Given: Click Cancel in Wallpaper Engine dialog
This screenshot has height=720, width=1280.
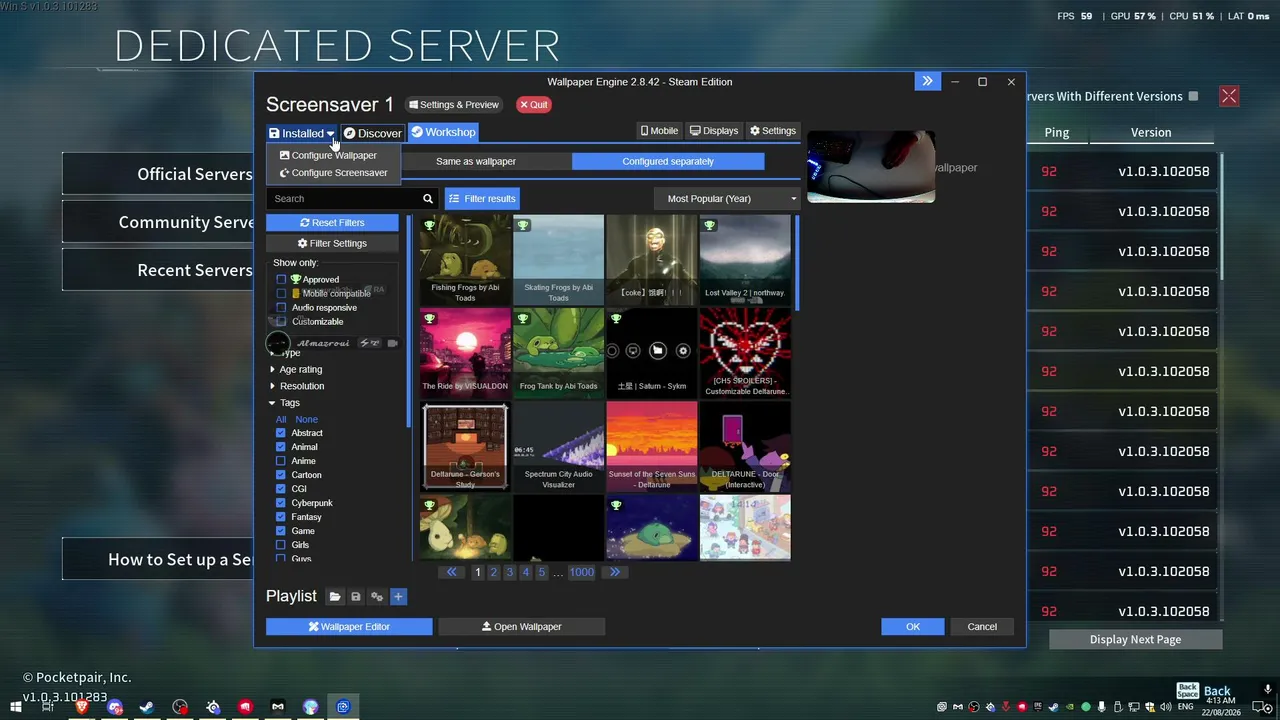Looking at the screenshot, I should 982,627.
